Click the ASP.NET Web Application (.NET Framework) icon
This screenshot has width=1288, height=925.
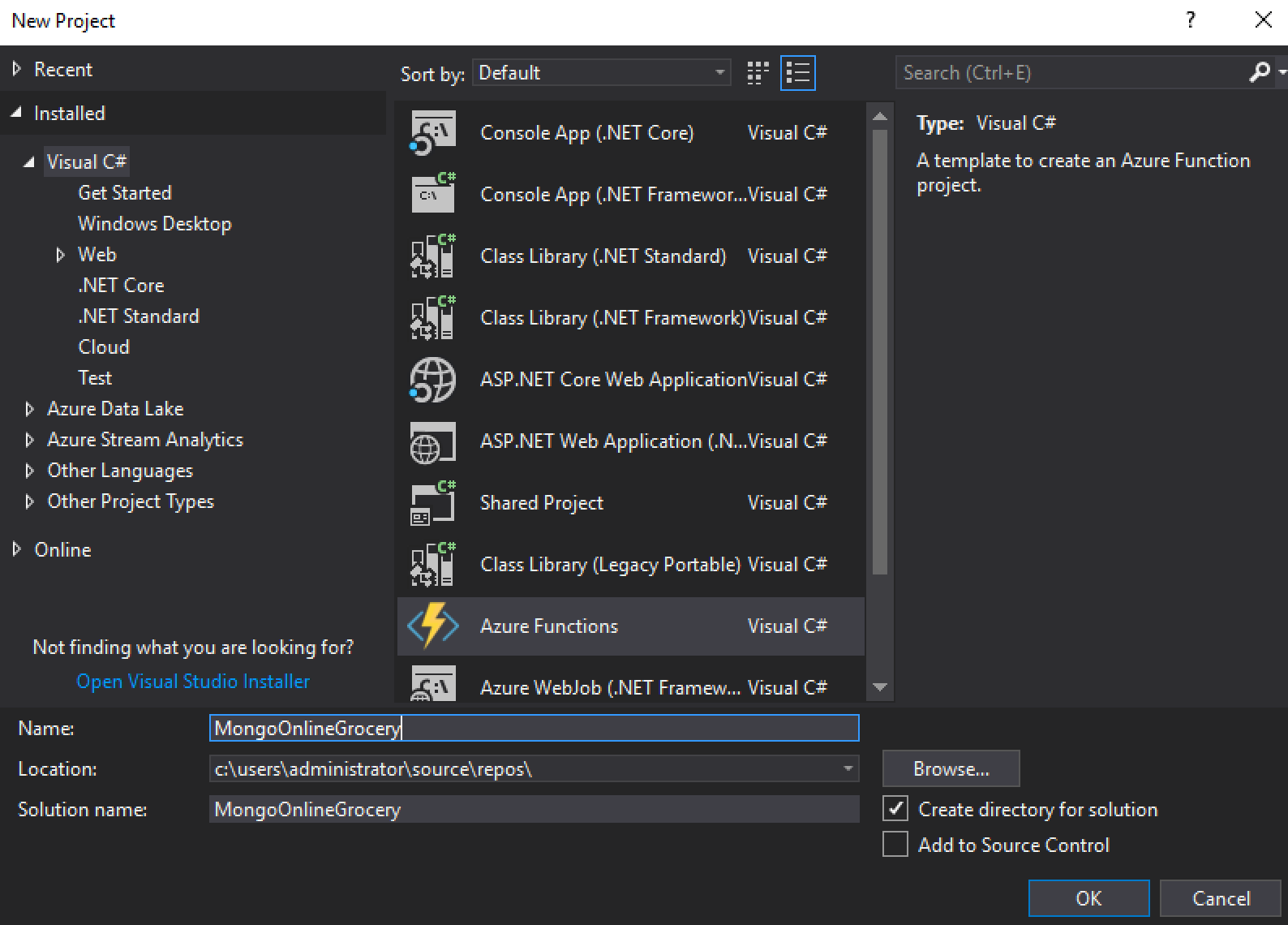(x=433, y=441)
